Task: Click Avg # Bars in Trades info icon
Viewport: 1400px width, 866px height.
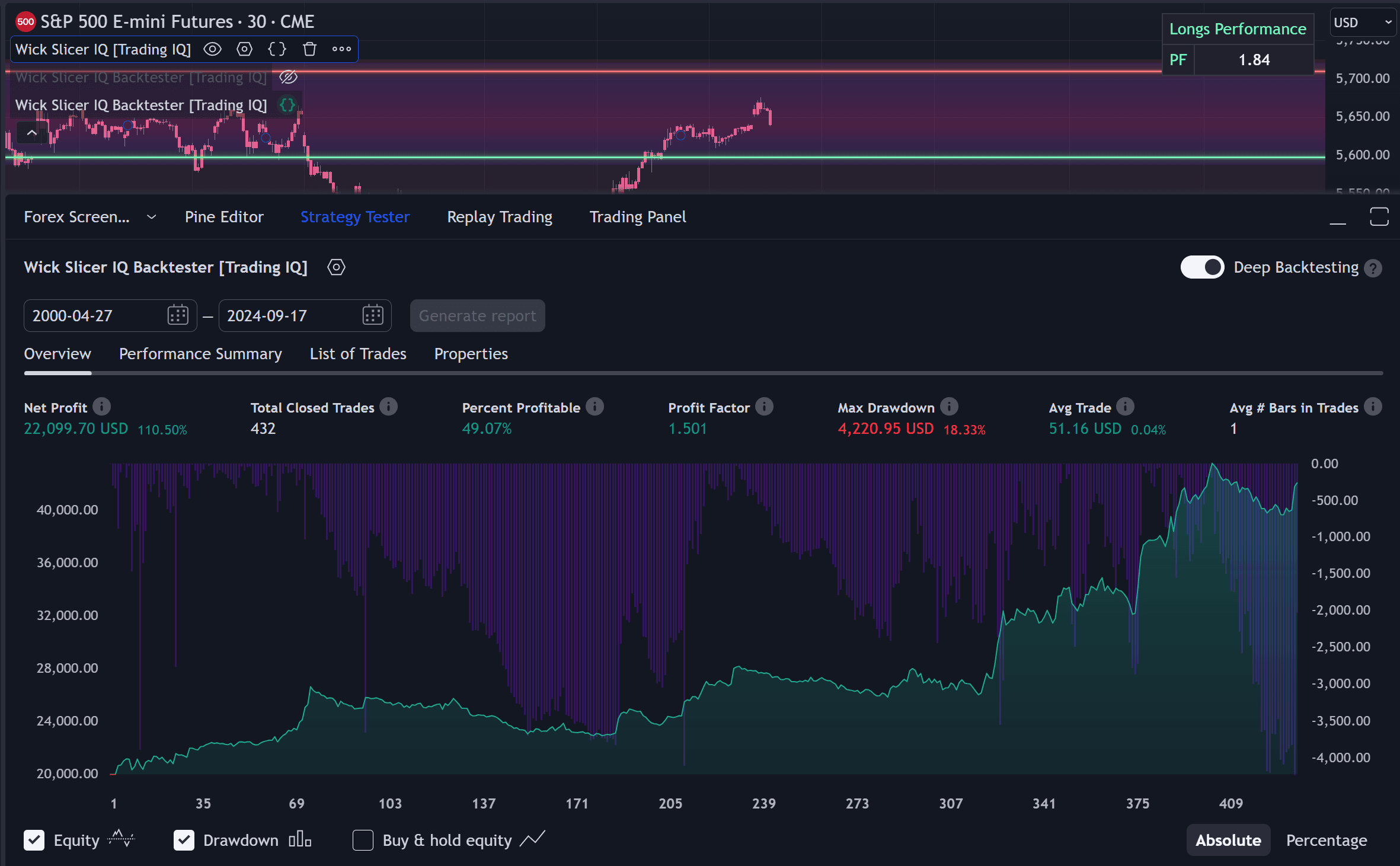Action: pyautogui.click(x=1373, y=407)
